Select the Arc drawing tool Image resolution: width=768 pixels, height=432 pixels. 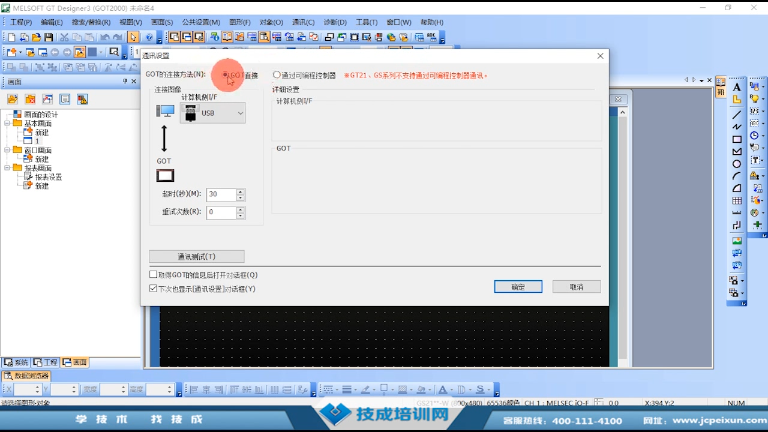[x=737, y=176]
